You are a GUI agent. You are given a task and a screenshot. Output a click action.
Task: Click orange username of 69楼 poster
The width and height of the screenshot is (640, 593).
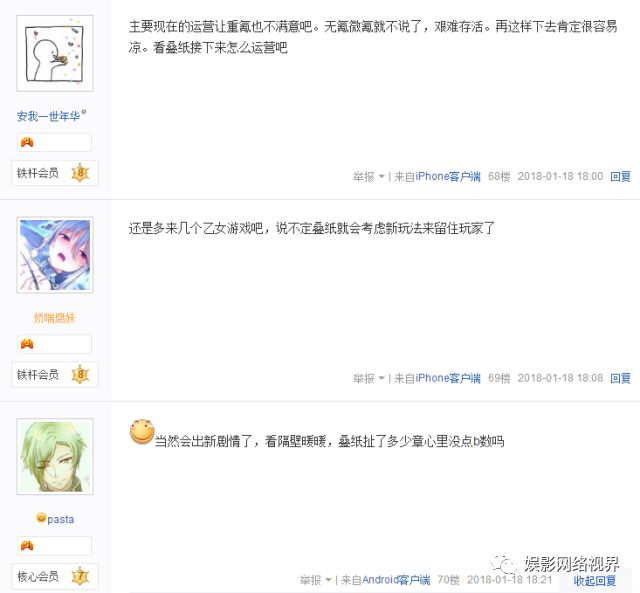[54, 318]
